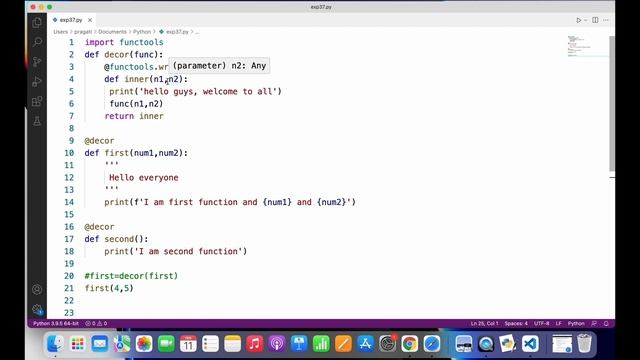Screen dimensions: 640x360
Task: Open the Extensions view
Action: point(37,101)
